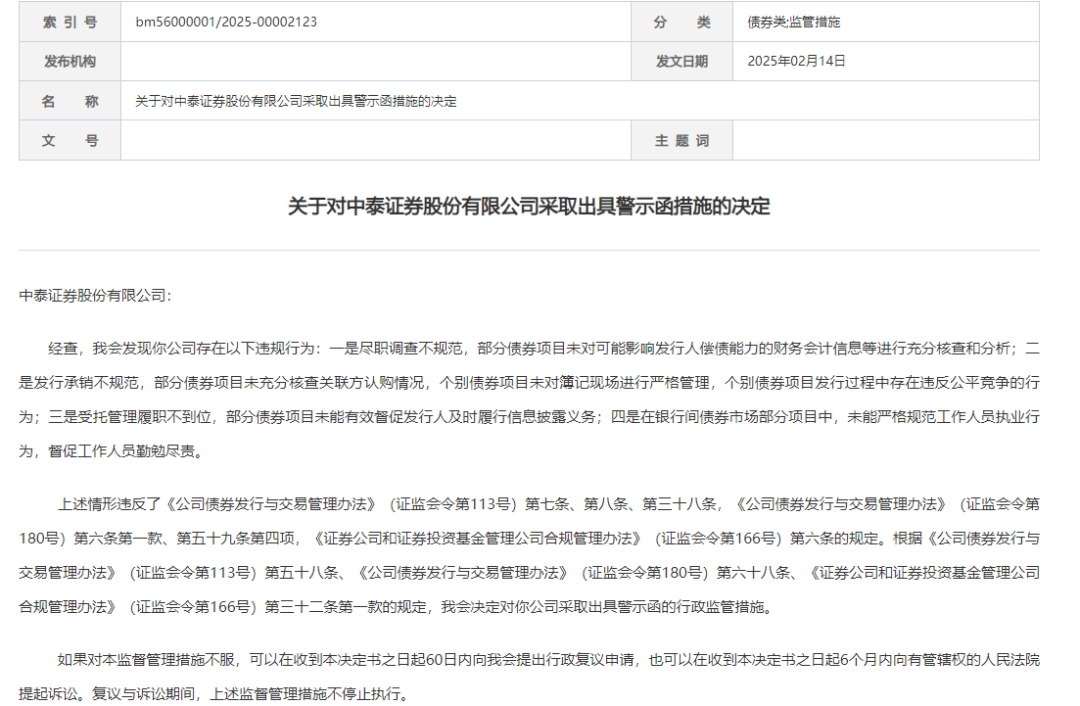Screen dimensions: 1080x706
Task: Click the 分类 header cell
Action: 681,21
